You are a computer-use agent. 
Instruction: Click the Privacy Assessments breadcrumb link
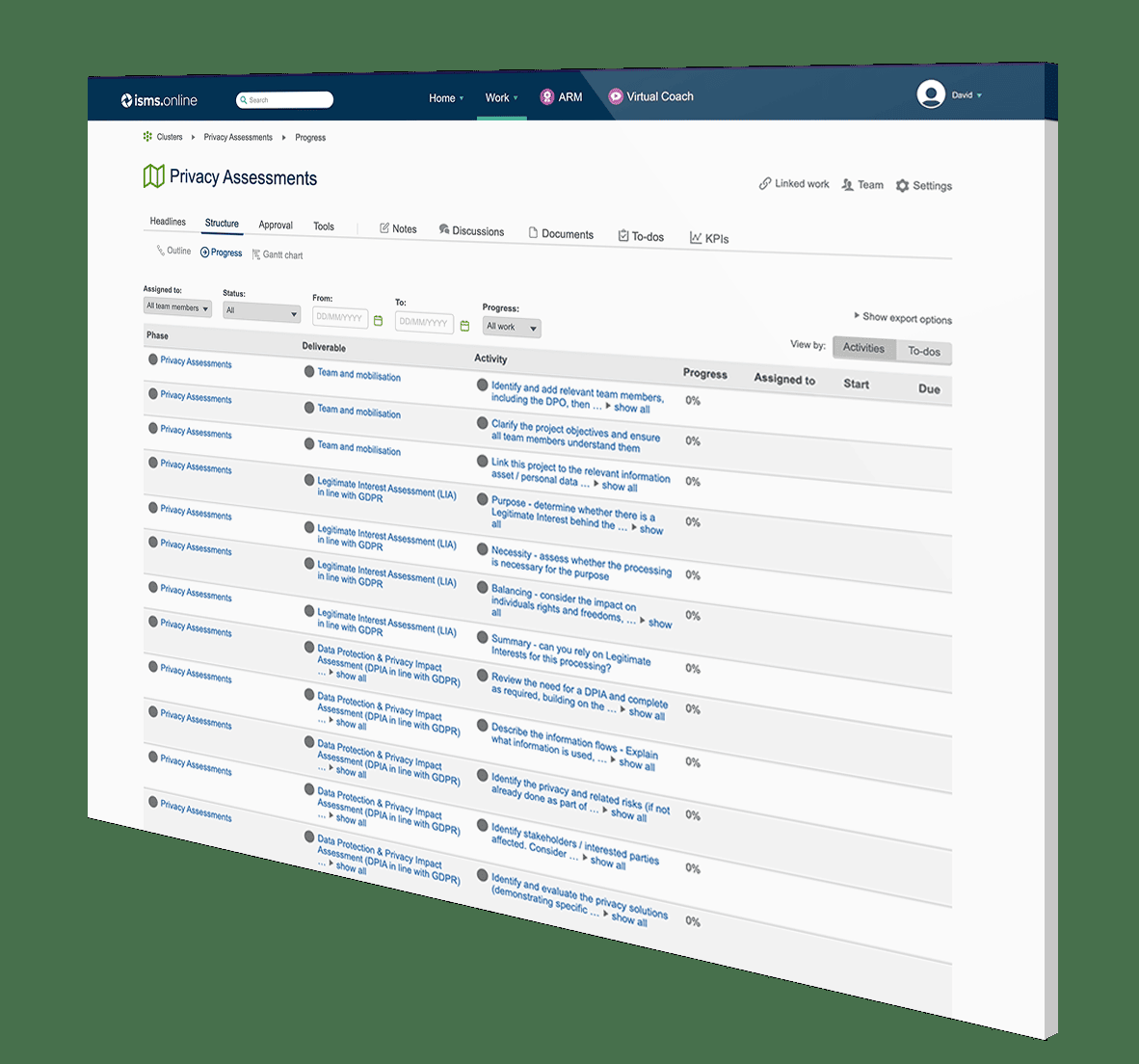pos(238,137)
